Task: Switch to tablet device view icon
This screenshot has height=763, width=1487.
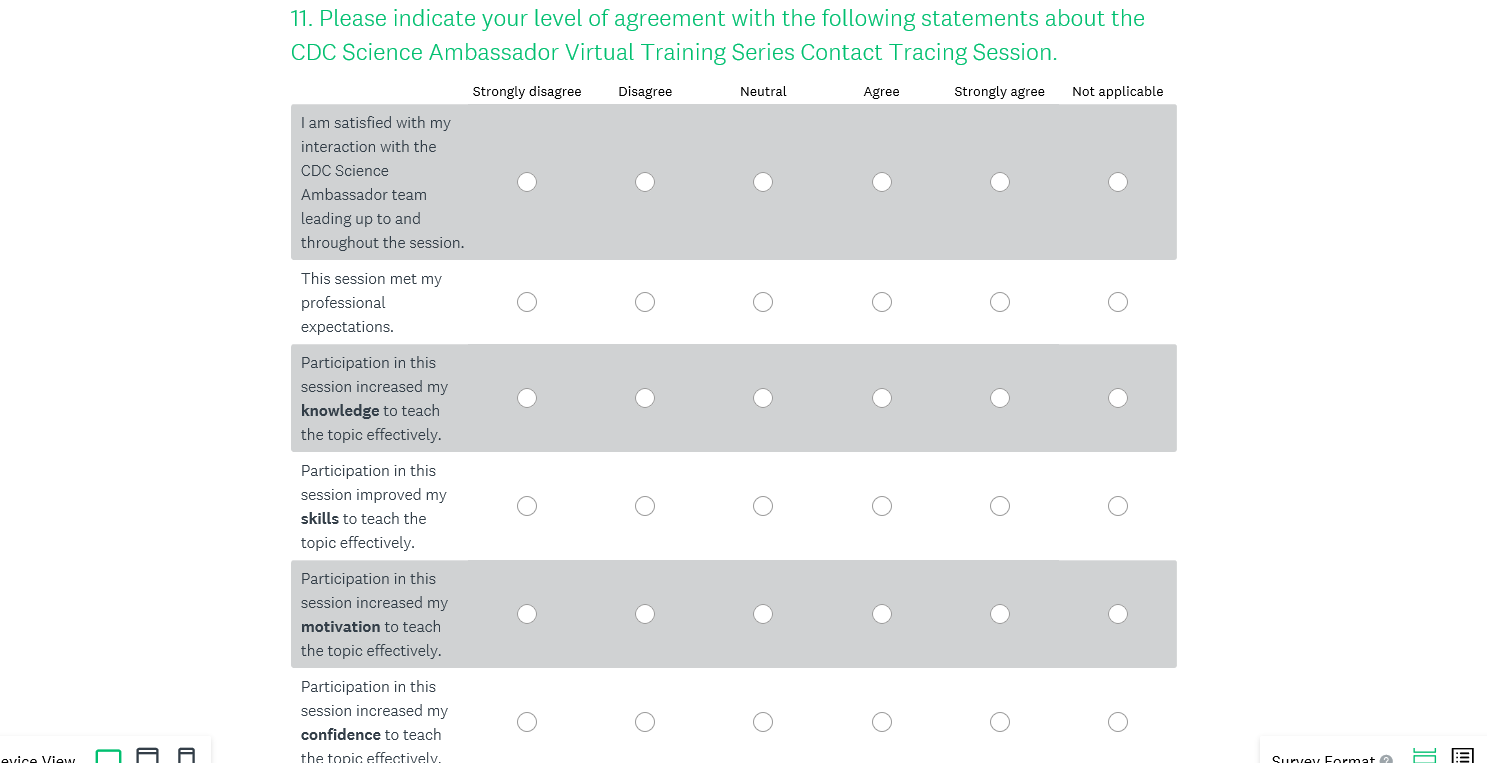Action: tap(147, 756)
